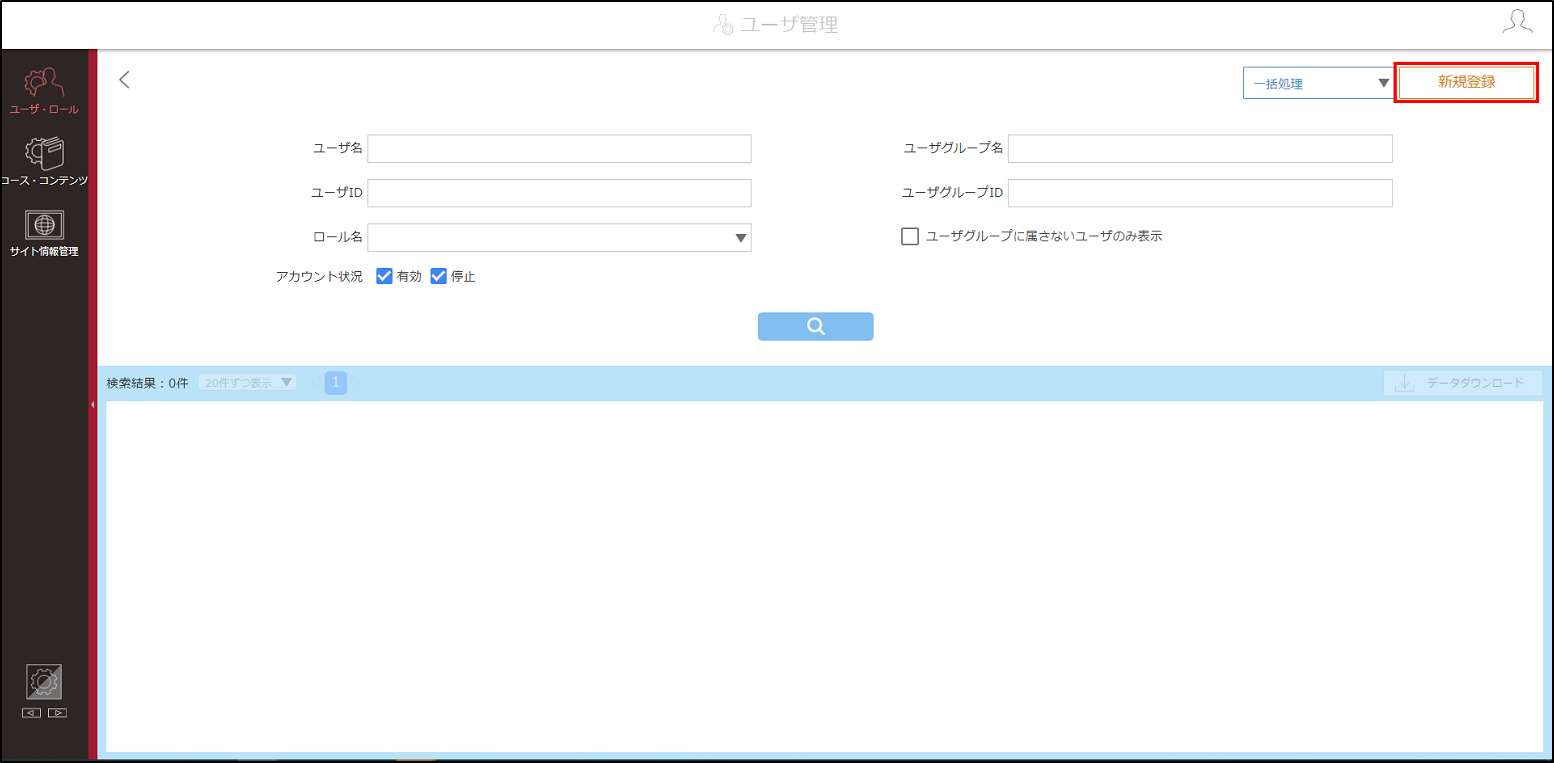Open the user profile icon at top right

pos(1517,22)
